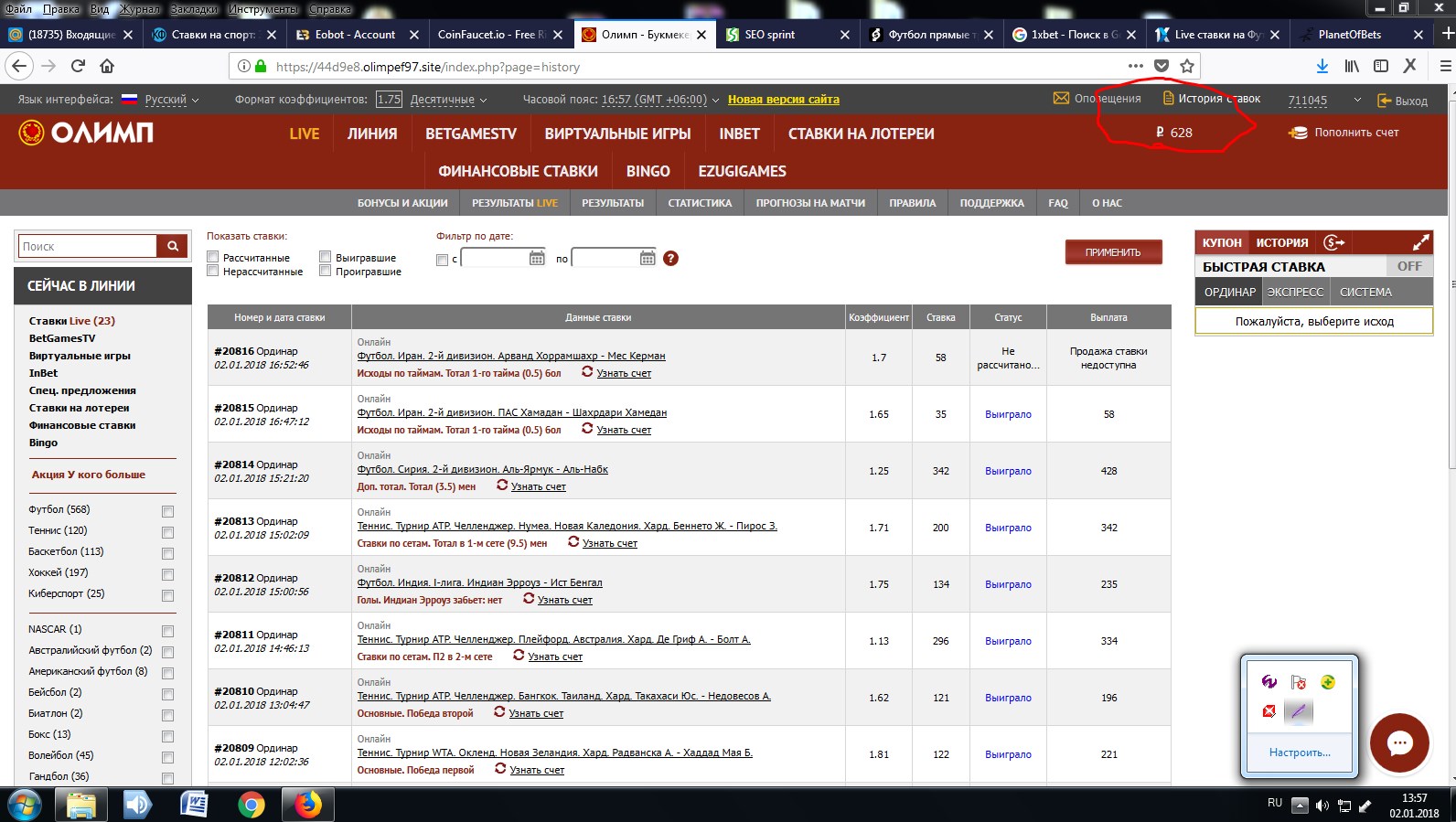Open ЛИНИЯ section in main menu
Image resolution: width=1456 pixels, height=822 pixels.
pyautogui.click(x=372, y=133)
